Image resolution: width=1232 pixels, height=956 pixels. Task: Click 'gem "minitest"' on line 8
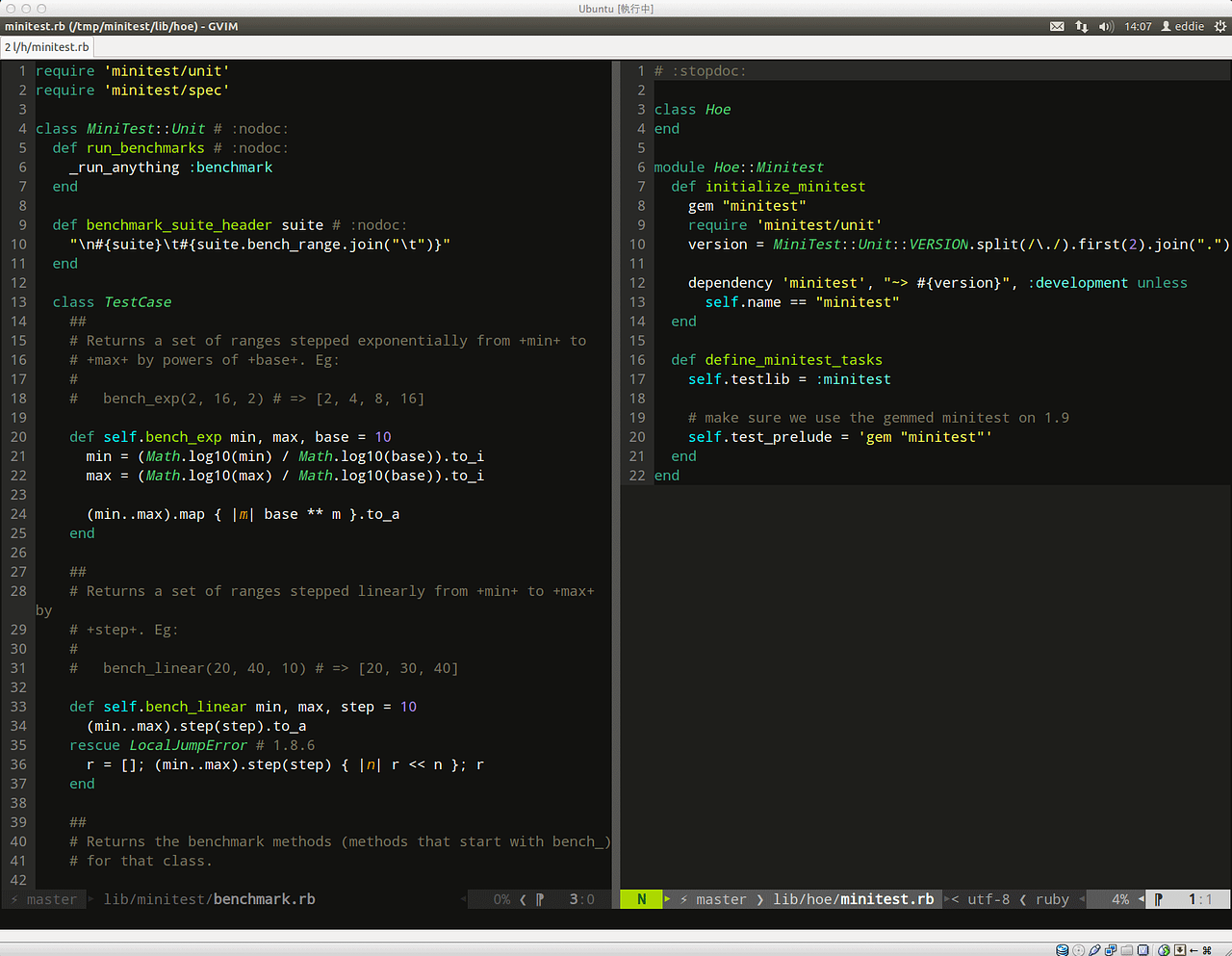pos(747,206)
